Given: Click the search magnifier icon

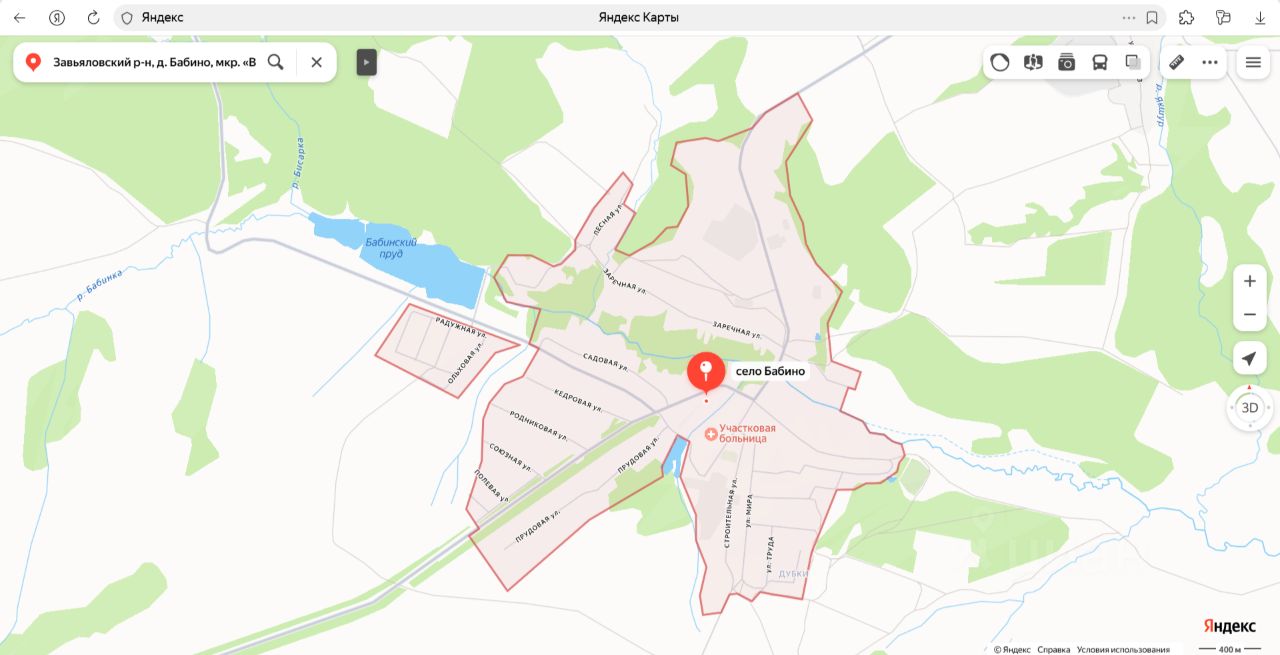Looking at the screenshot, I should [276, 62].
